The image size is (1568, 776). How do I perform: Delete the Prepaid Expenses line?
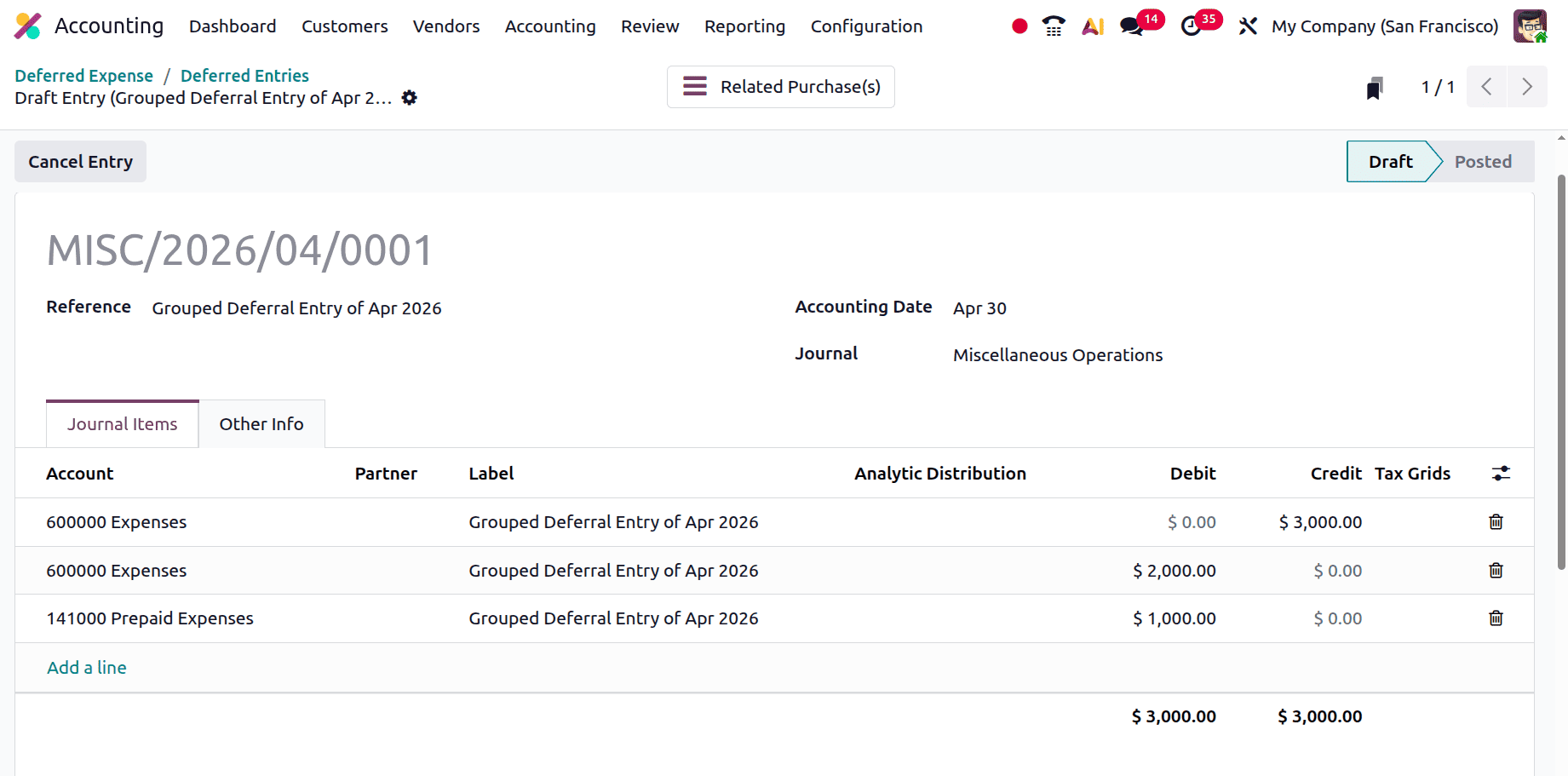coord(1496,618)
